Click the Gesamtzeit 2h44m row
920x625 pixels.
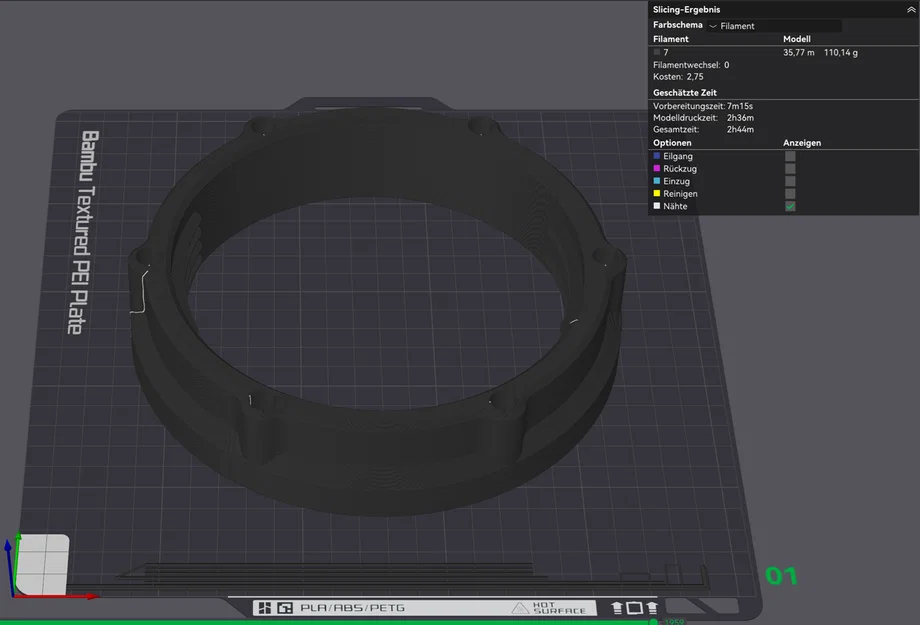pos(703,130)
